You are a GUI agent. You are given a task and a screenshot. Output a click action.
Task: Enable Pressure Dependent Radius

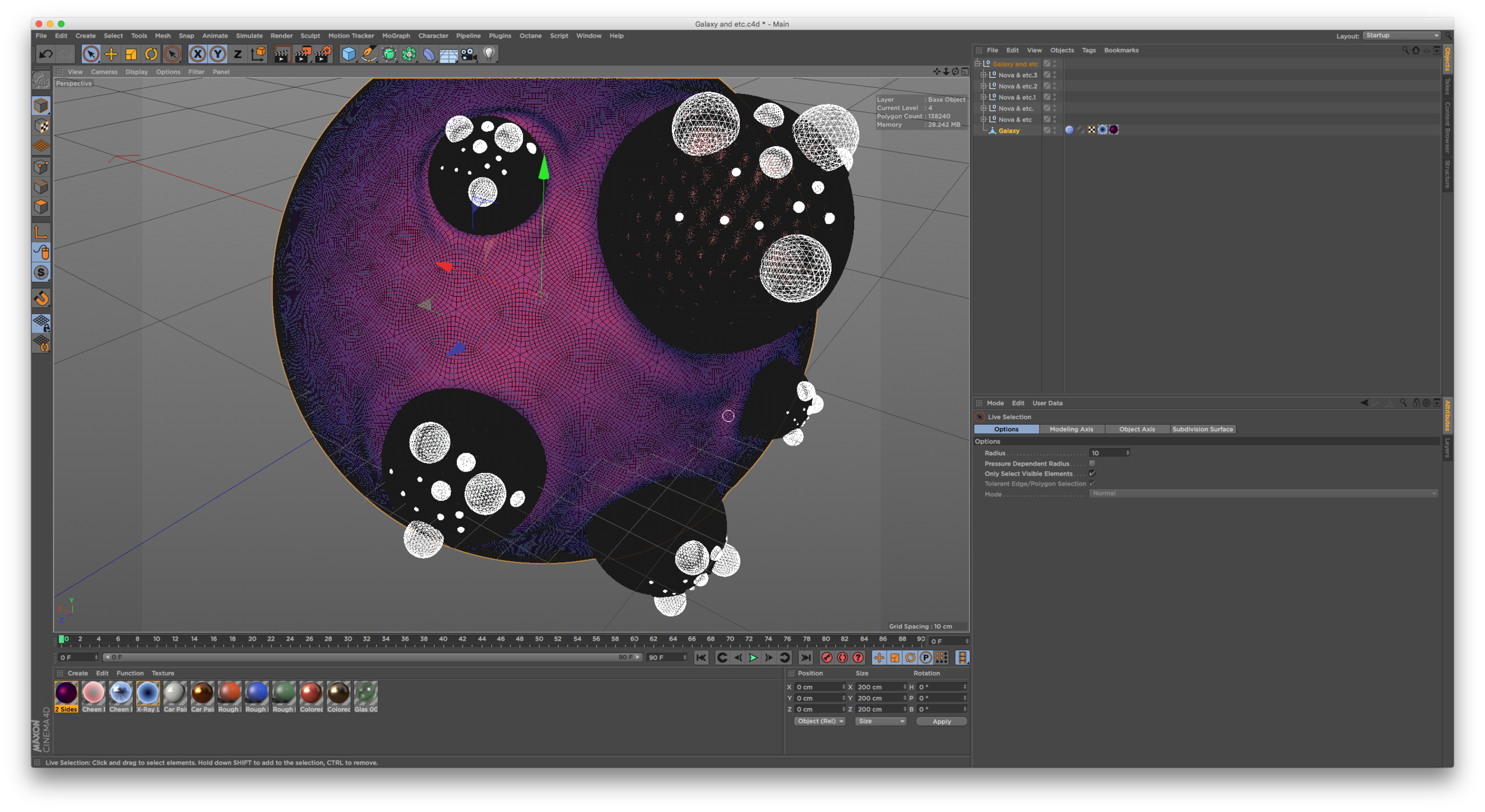(1092, 463)
